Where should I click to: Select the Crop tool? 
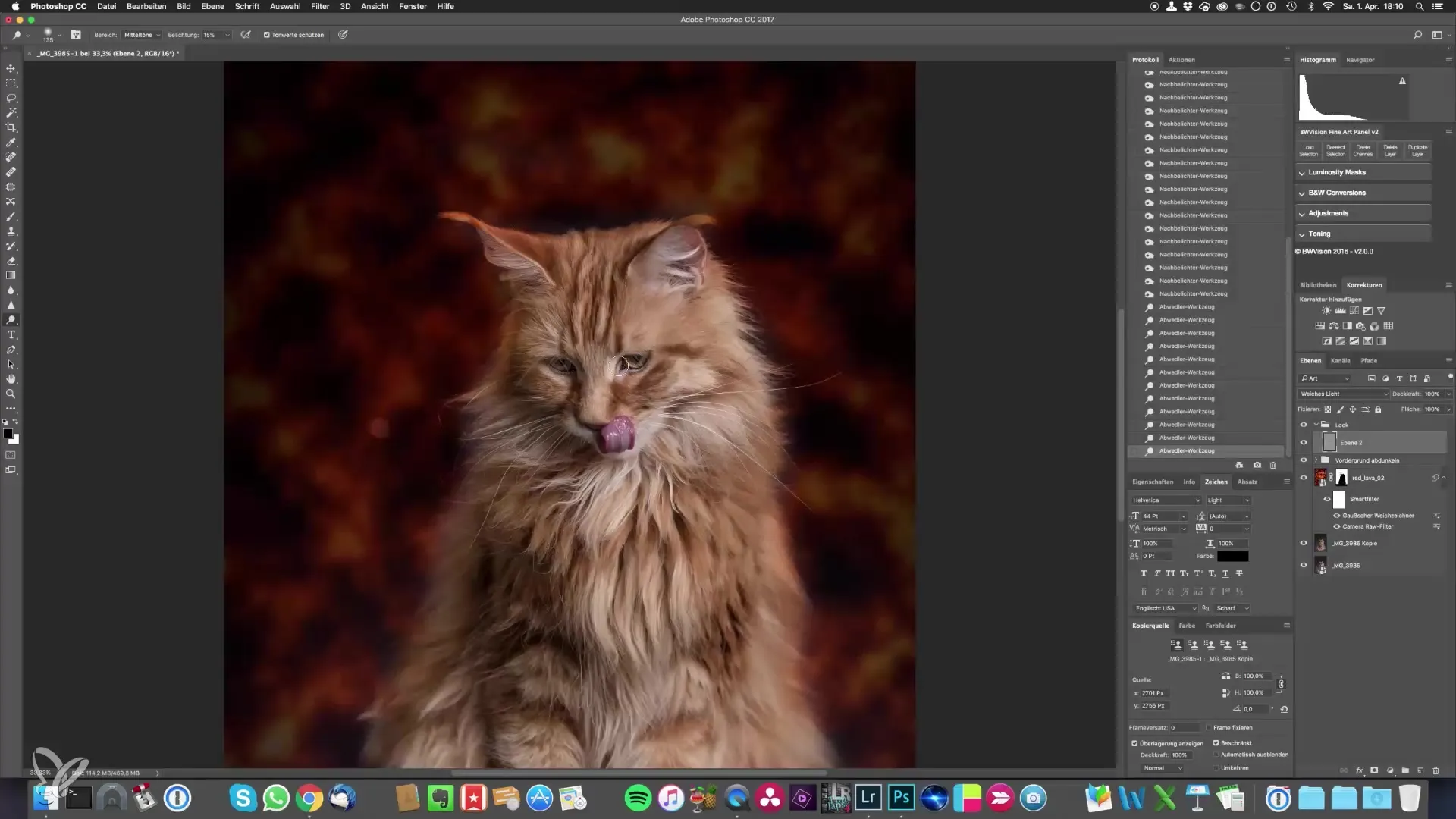click(11, 127)
